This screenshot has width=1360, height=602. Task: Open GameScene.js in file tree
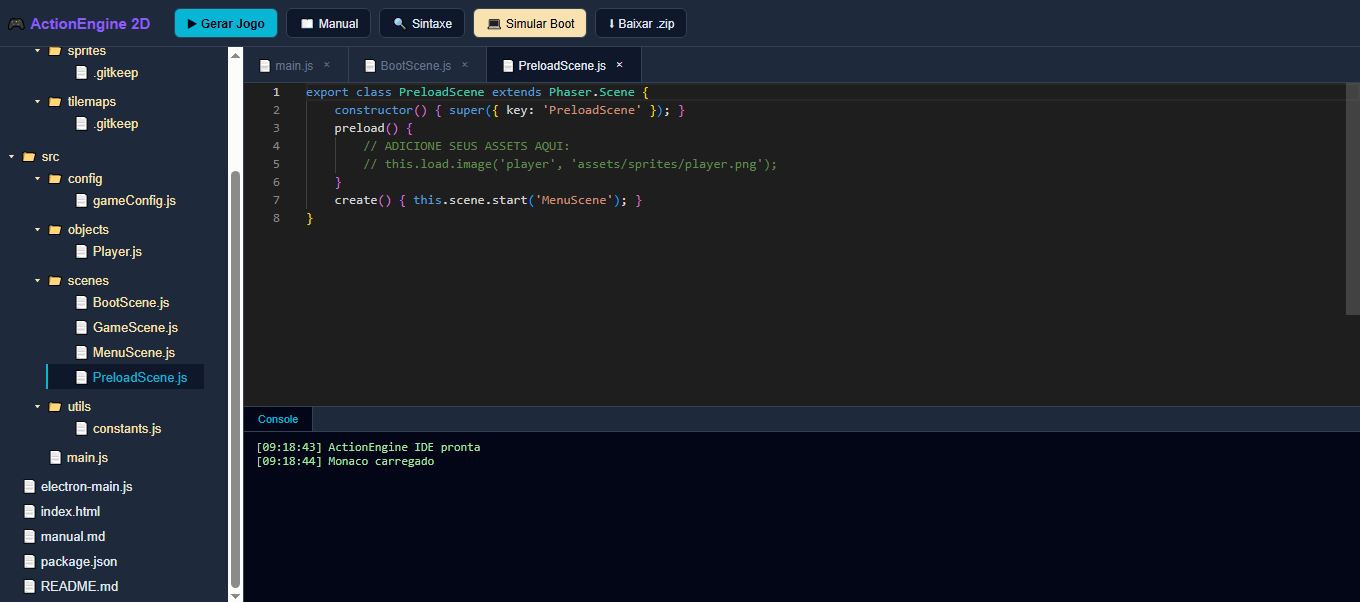pos(135,327)
